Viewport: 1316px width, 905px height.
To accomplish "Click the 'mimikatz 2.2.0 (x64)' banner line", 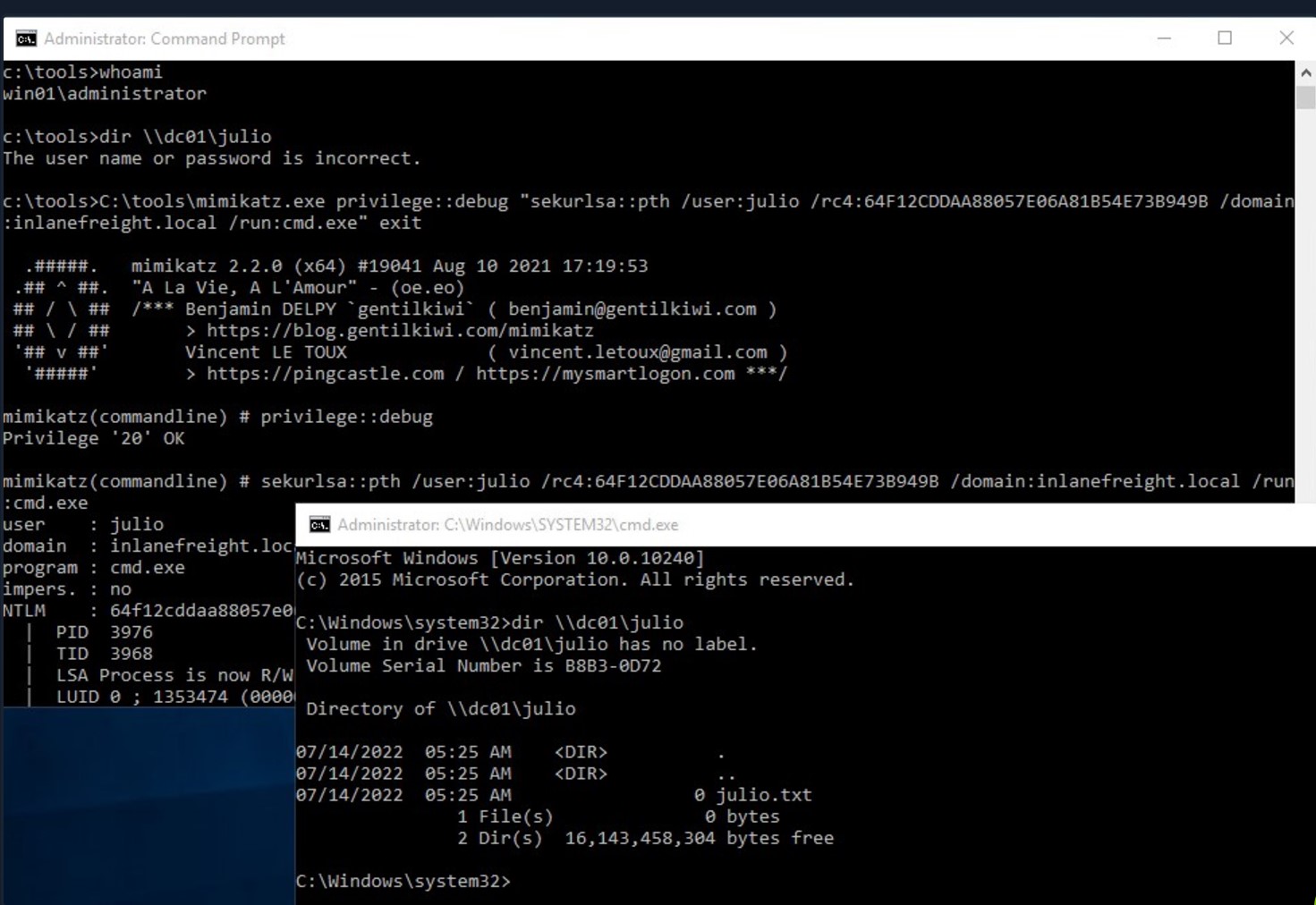I will [389, 266].
